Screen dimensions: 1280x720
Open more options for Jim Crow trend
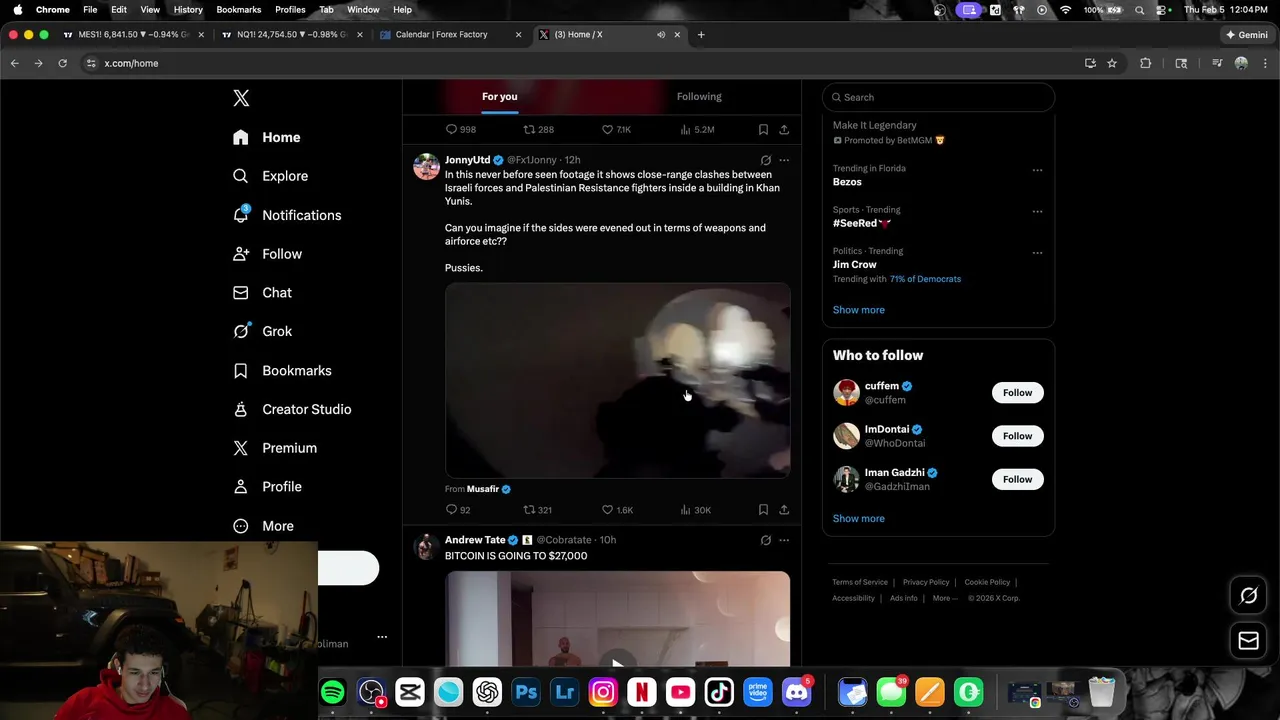(1037, 253)
